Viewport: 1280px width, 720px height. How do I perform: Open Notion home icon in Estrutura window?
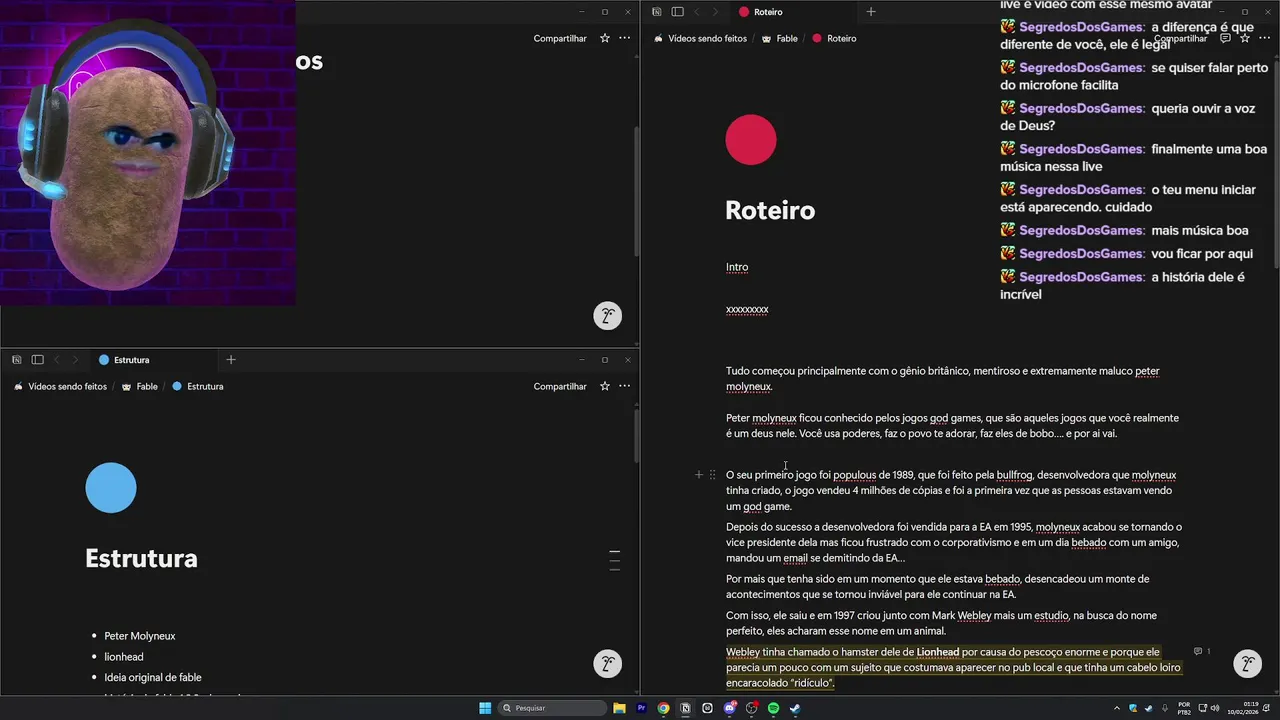(17, 360)
